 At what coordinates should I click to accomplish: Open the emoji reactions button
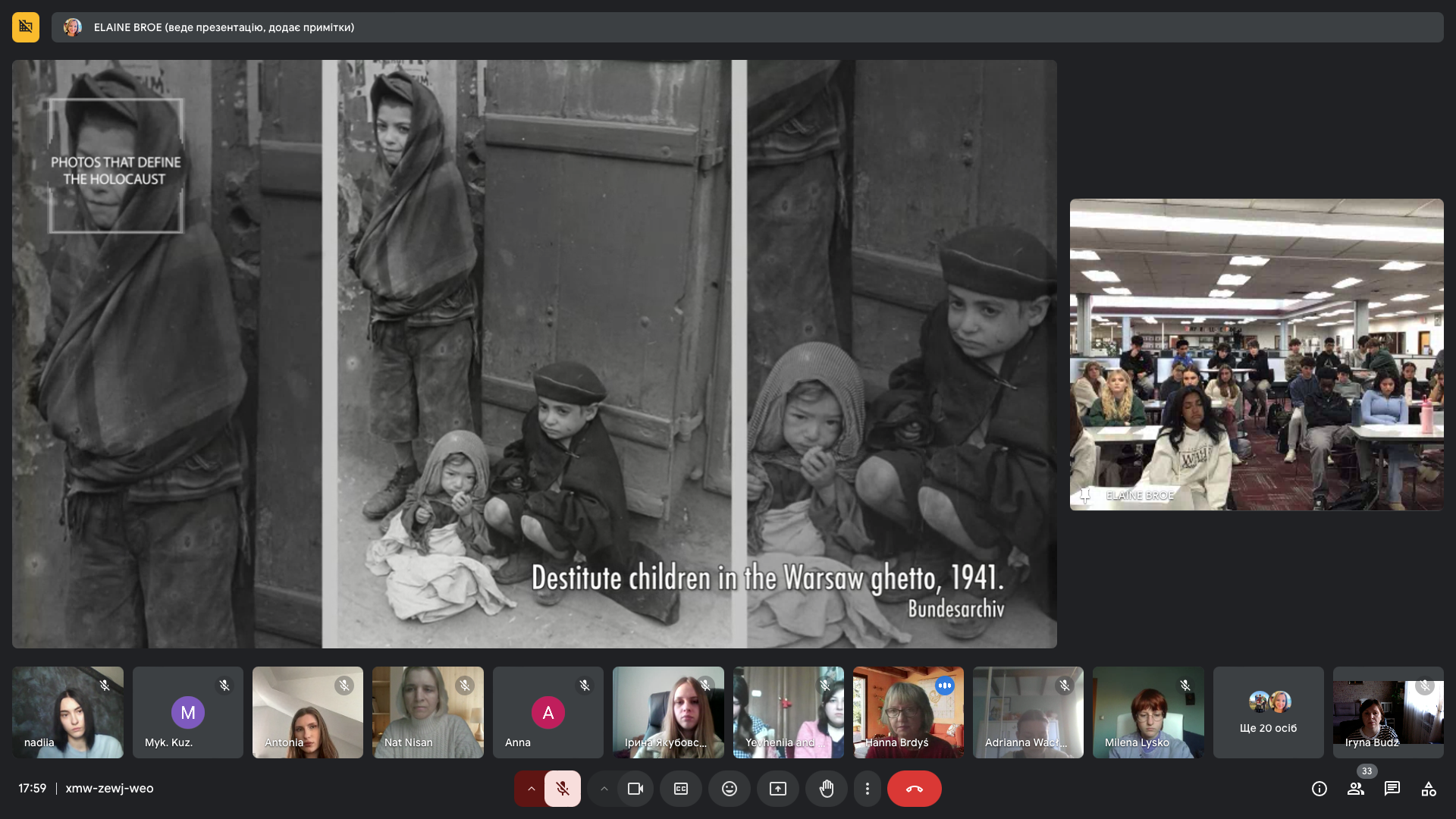(730, 789)
